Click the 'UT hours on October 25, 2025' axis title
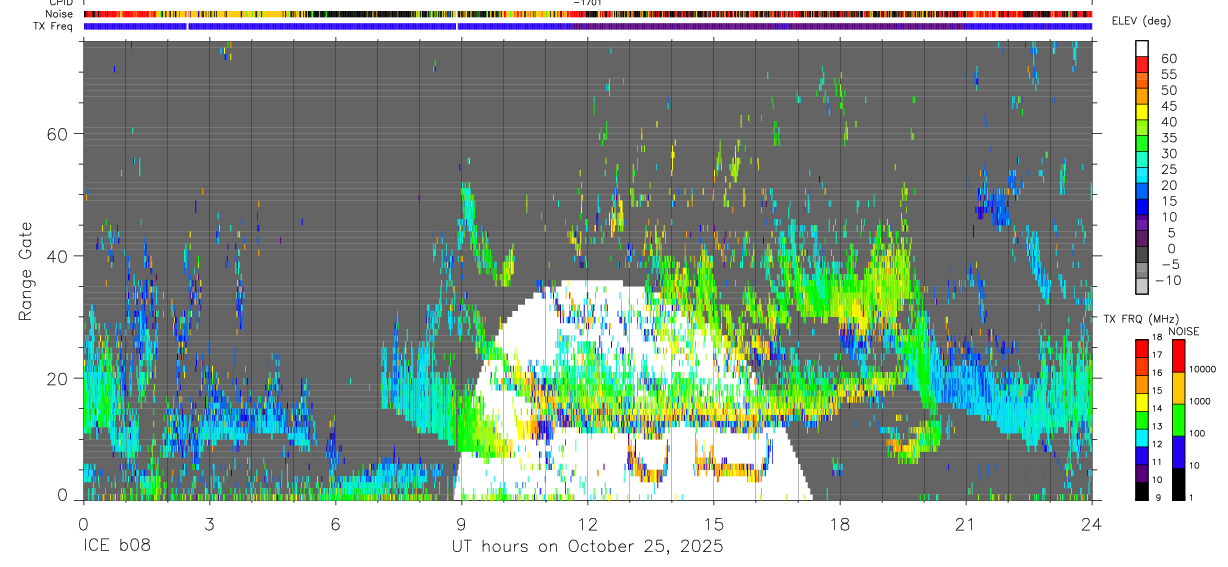Image resolution: width=1228 pixels, height=567 pixels. (588, 548)
